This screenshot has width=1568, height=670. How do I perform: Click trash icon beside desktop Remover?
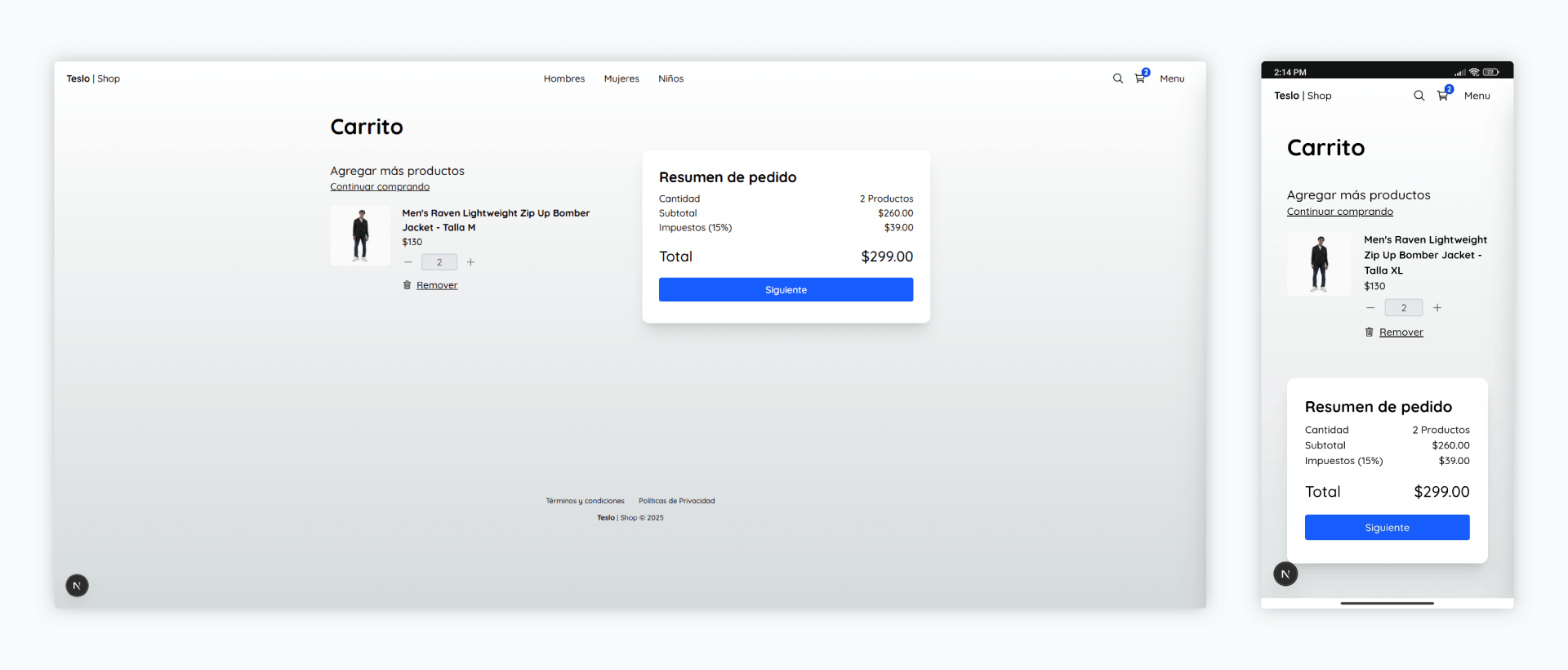pyautogui.click(x=407, y=285)
